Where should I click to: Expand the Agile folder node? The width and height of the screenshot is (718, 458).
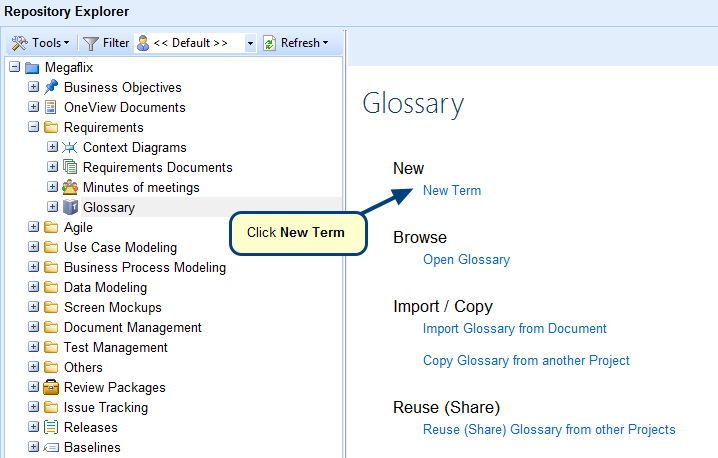tap(33, 227)
